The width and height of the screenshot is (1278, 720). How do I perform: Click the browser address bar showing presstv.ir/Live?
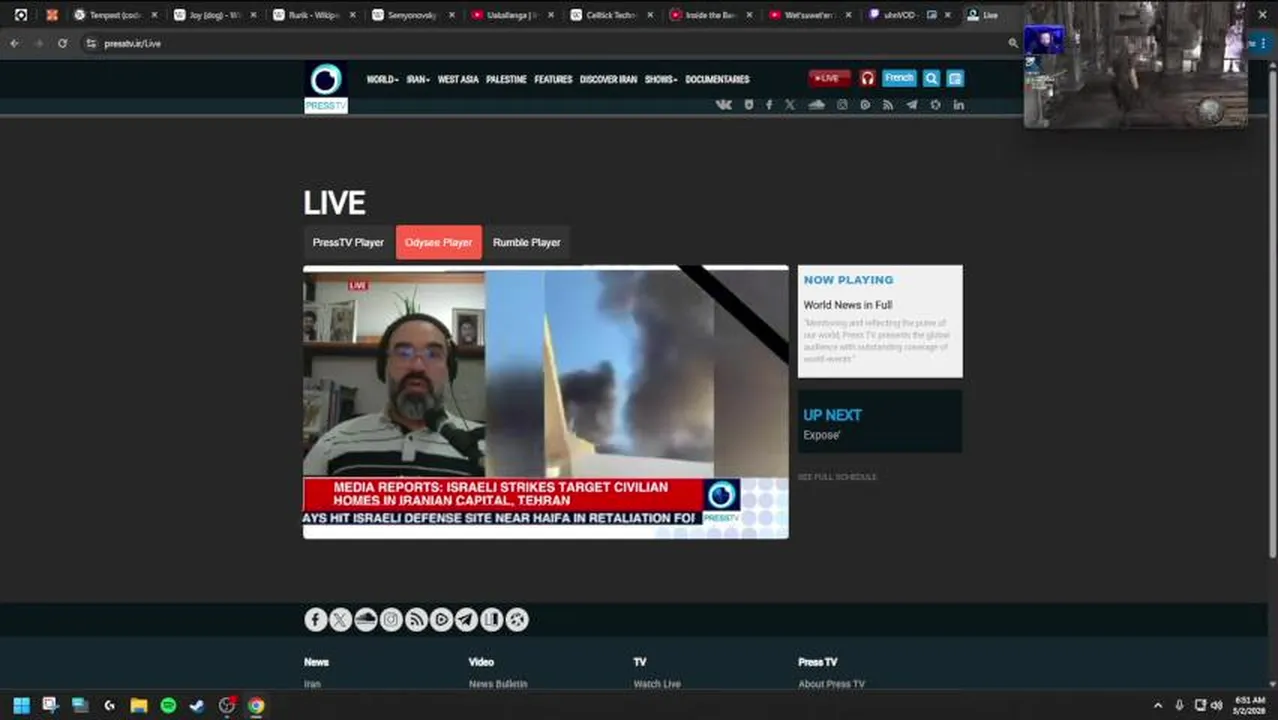tap(540, 43)
